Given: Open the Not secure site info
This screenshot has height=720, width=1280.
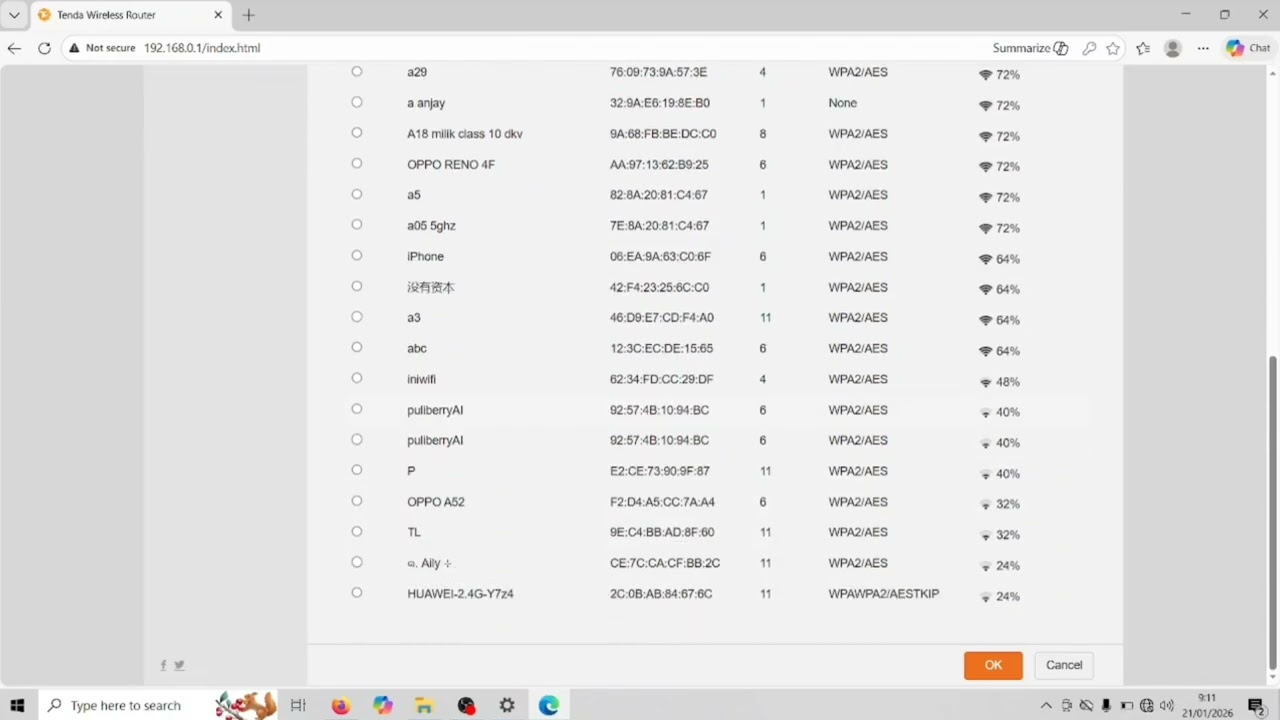Looking at the screenshot, I should pyautogui.click(x=103, y=48).
